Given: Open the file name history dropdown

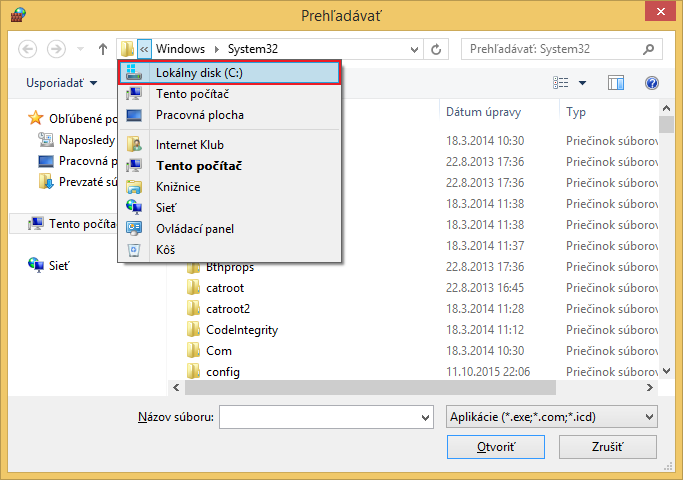Looking at the screenshot, I should coord(426,418).
